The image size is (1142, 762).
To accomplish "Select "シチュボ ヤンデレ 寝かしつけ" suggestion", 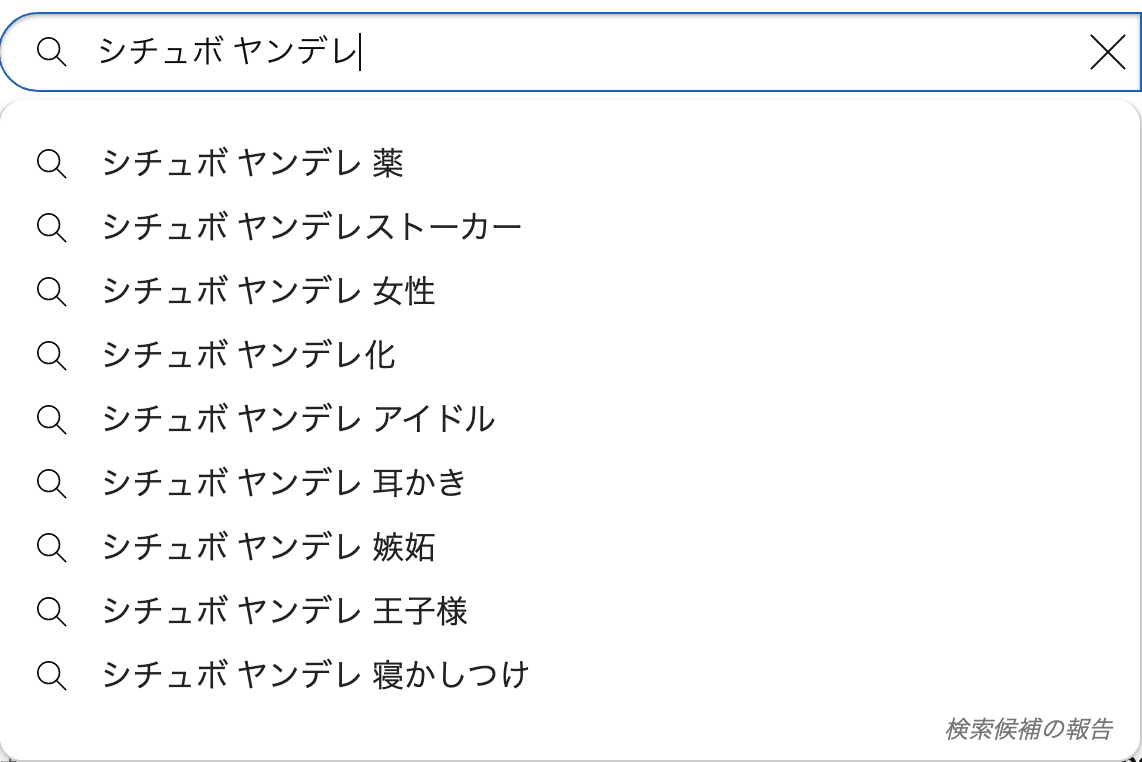I will [x=315, y=675].
